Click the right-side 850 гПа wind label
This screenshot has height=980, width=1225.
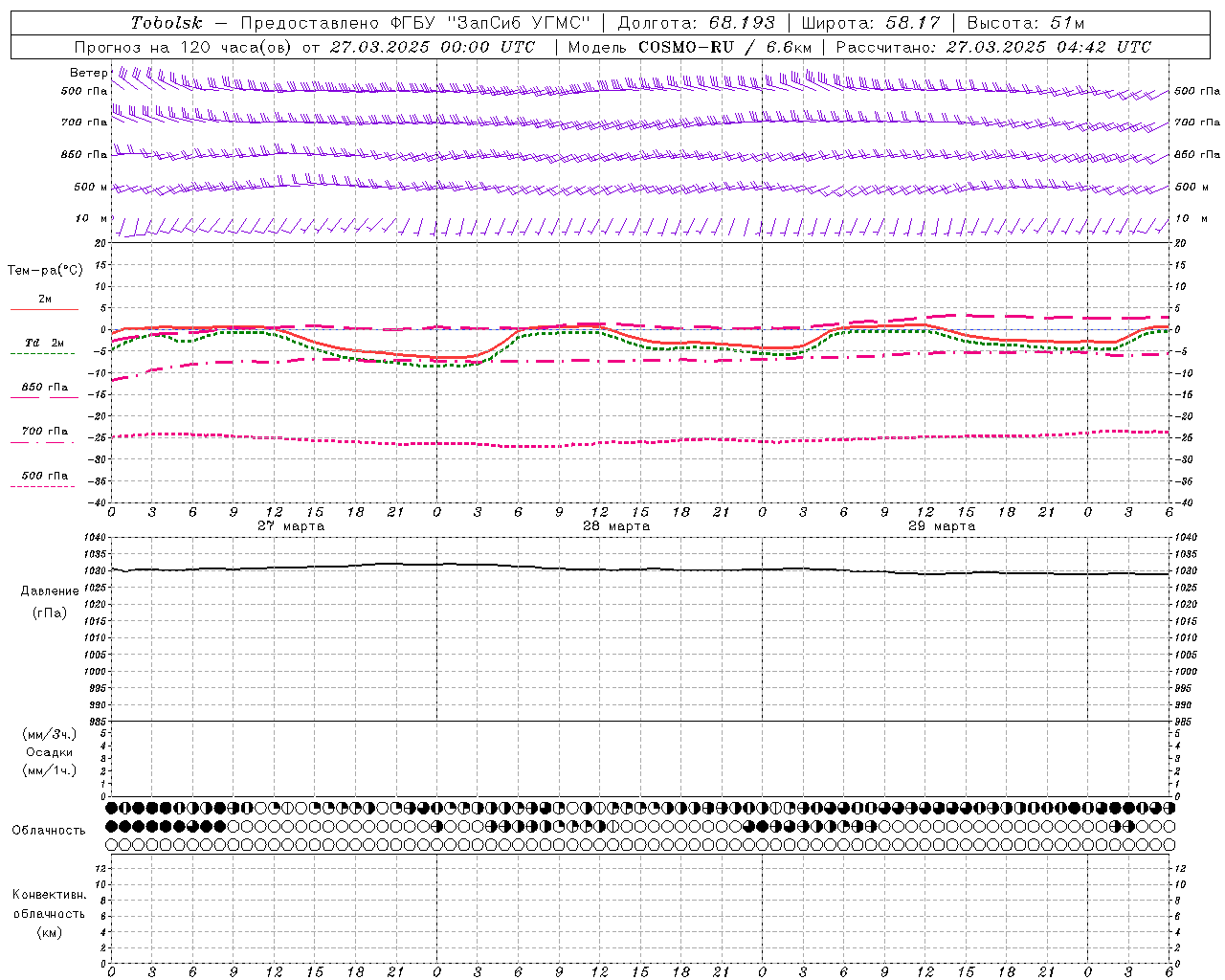[x=1197, y=154]
